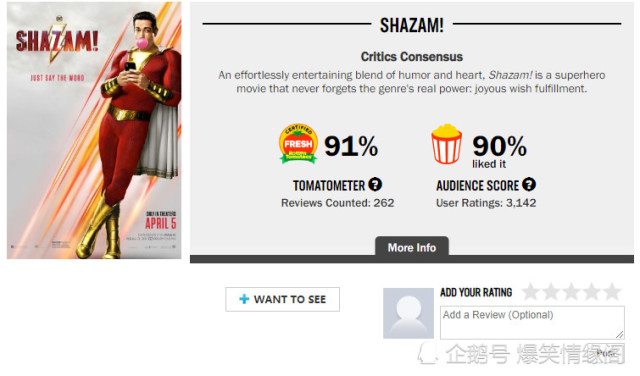Select the first rating star
This screenshot has width=640, height=376.
click(531, 292)
